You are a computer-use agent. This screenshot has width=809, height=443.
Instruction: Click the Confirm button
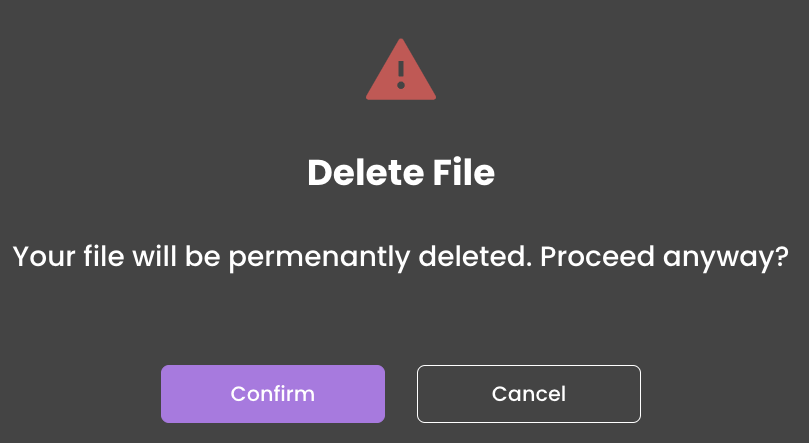tap(273, 394)
